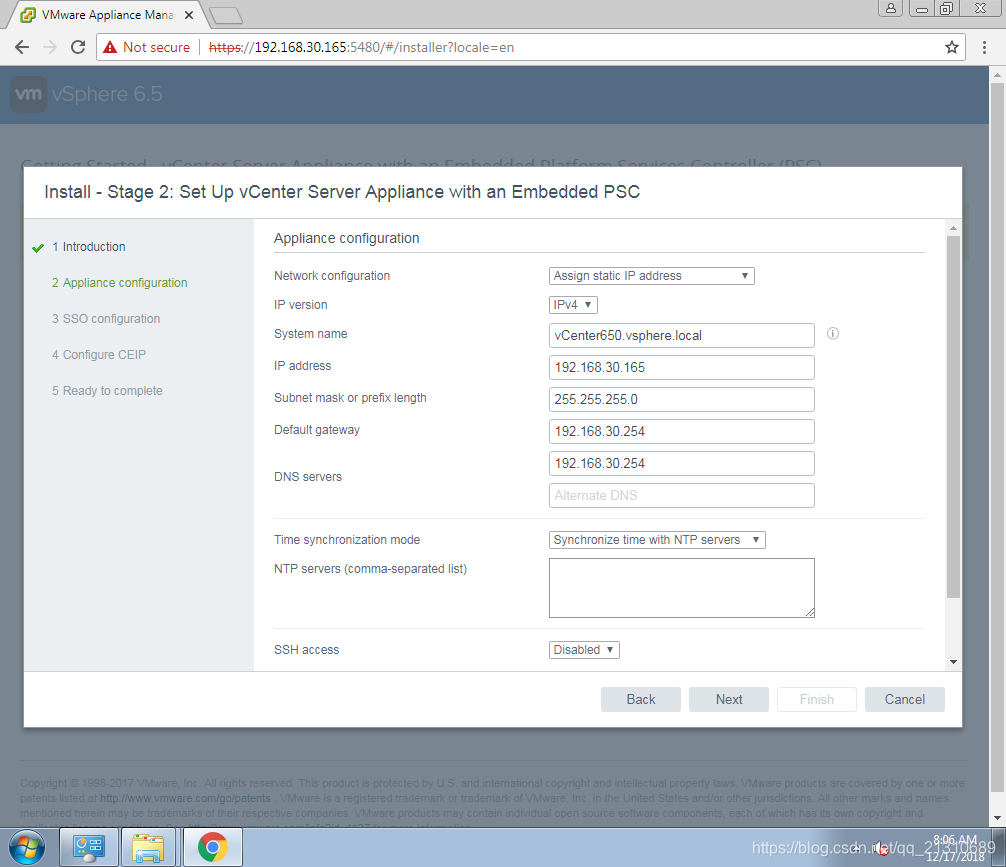Click the IP address field
This screenshot has width=1006, height=867.
(681, 368)
